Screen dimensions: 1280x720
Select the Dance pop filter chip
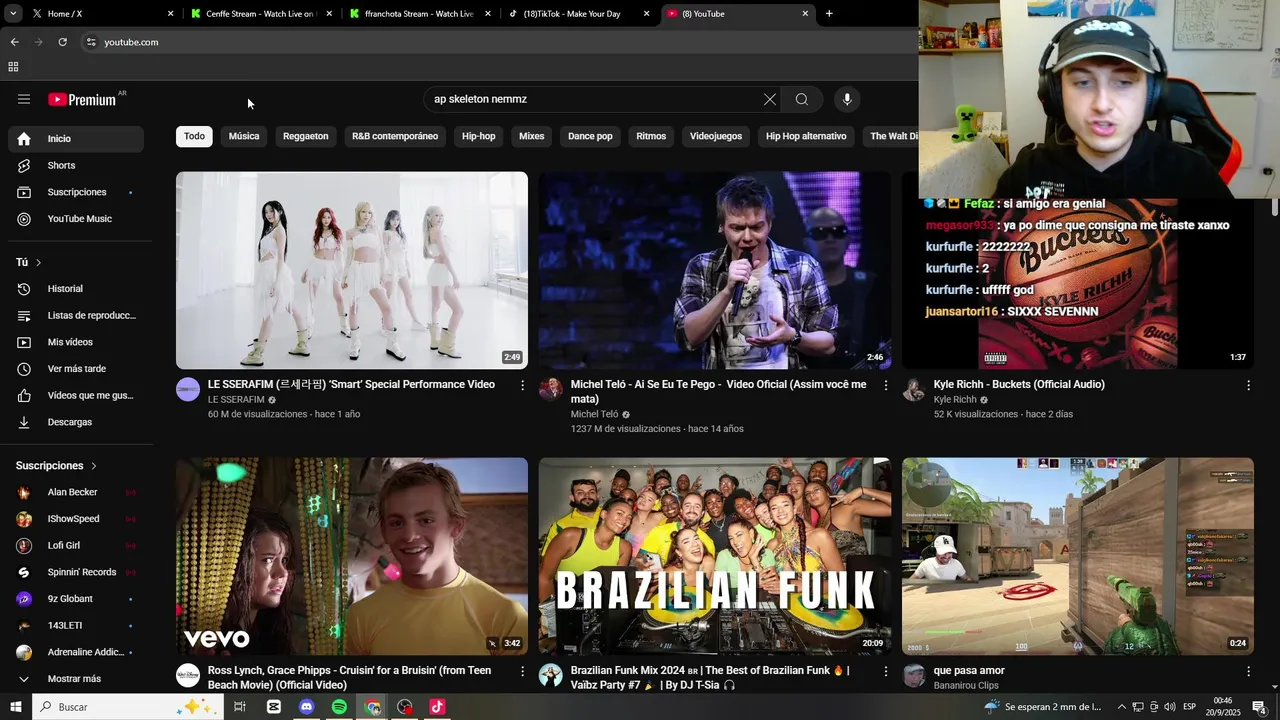[590, 136]
